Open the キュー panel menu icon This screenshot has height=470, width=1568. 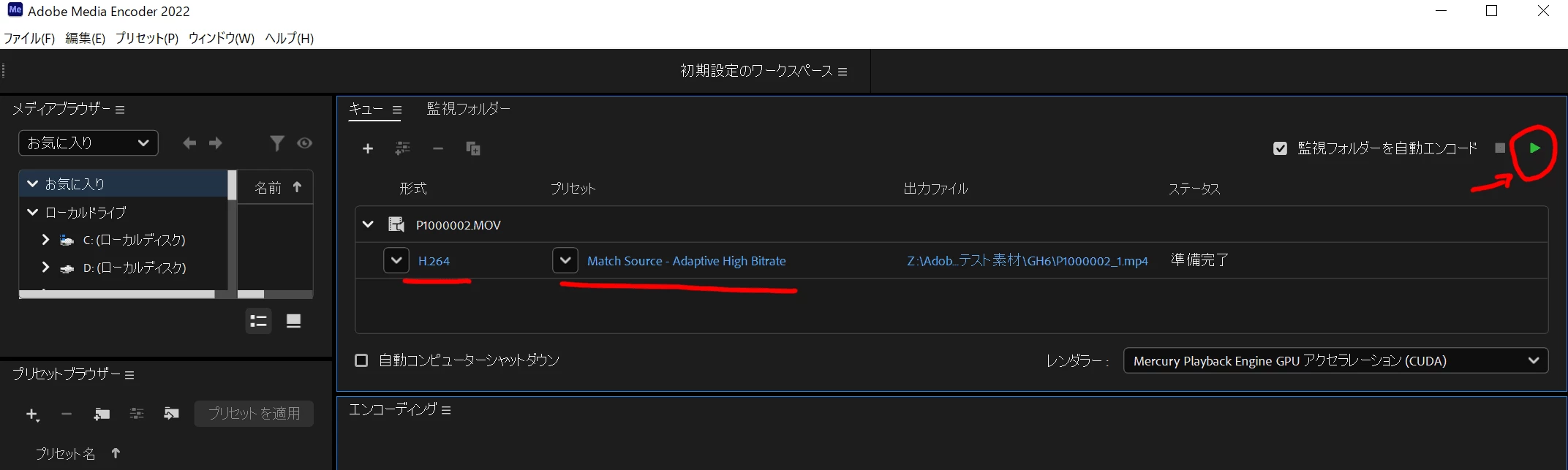click(397, 110)
